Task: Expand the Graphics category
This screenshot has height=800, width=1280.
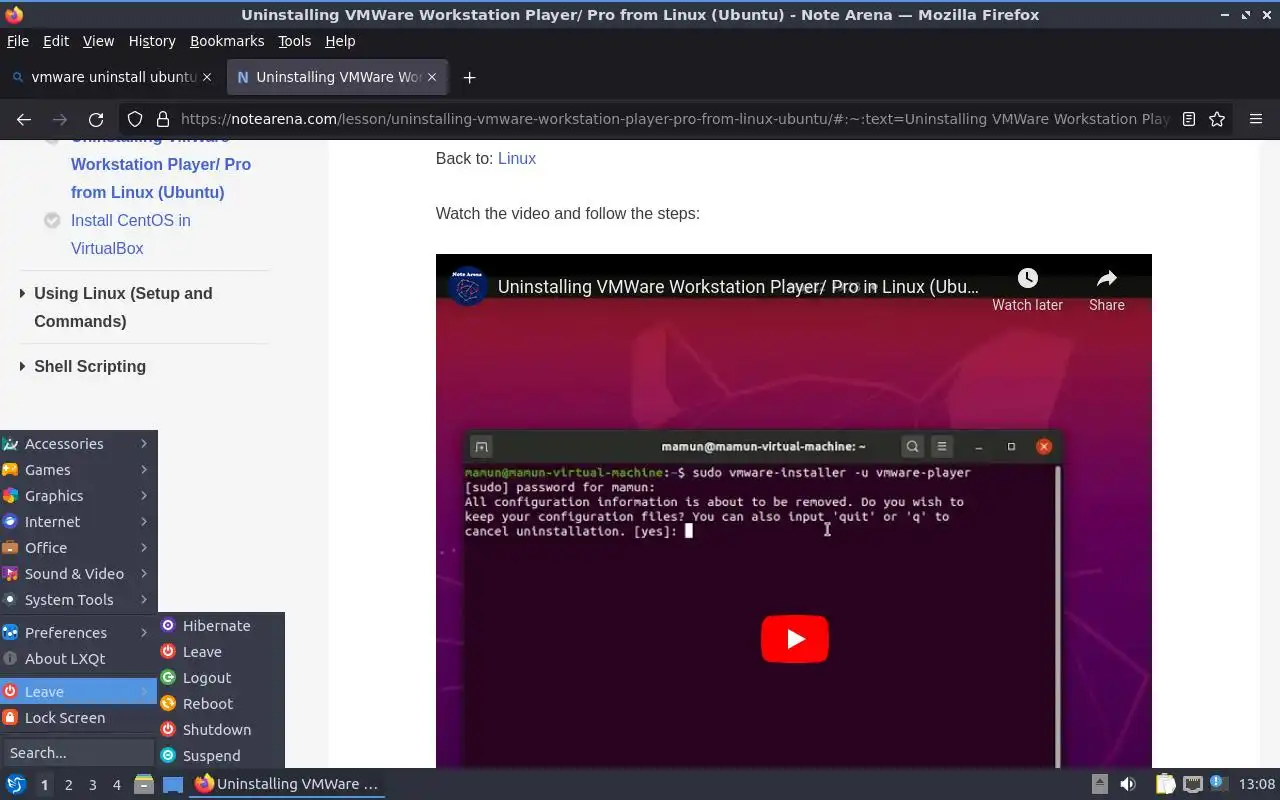Action: click(78, 496)
